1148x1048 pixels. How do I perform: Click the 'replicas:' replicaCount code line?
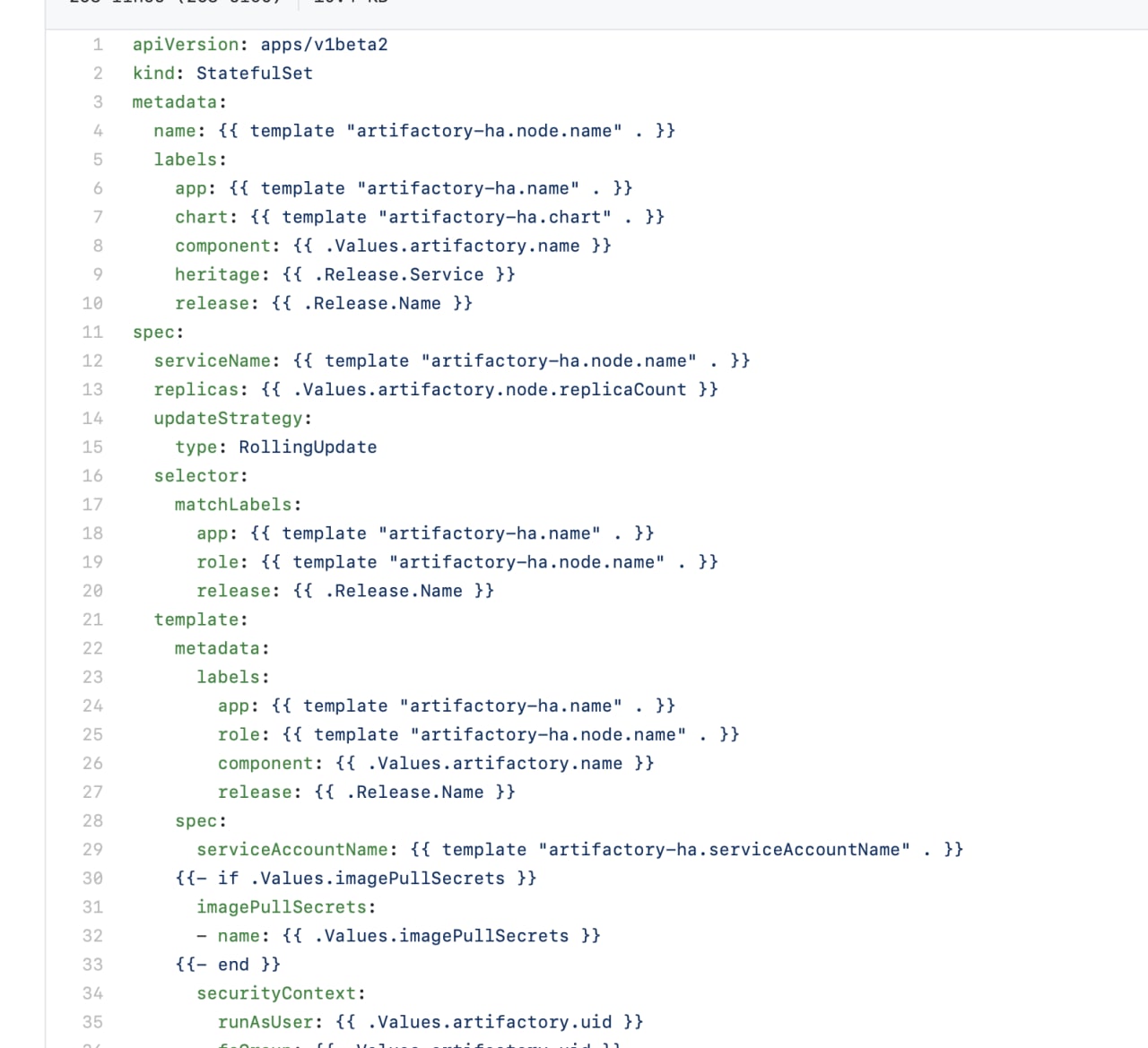pyautogui.click(x=436, y=389)
